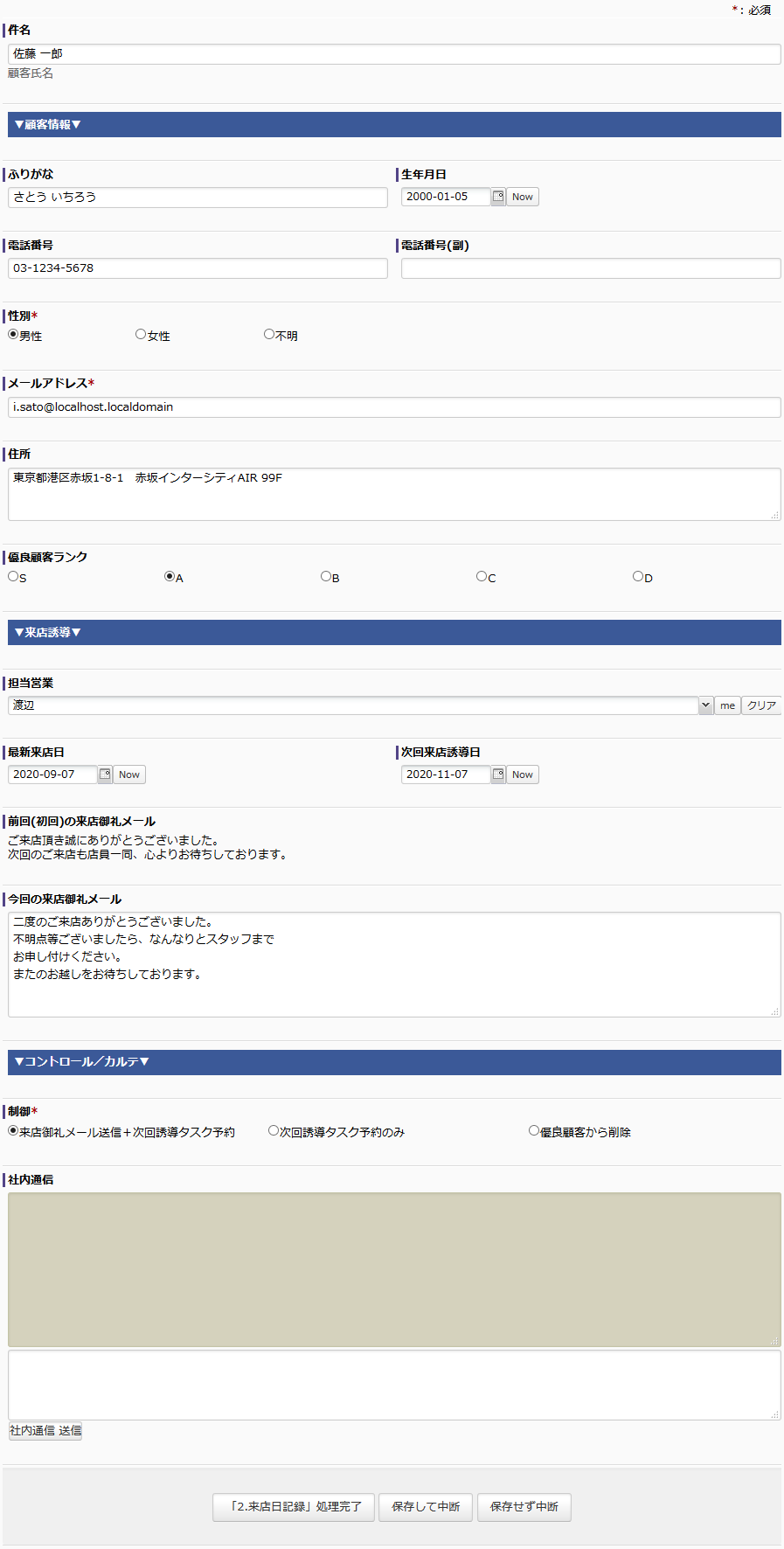Choose customer rank S
Image resolution: width=784 pixels, height=1549 pixels.
point(13,577)
